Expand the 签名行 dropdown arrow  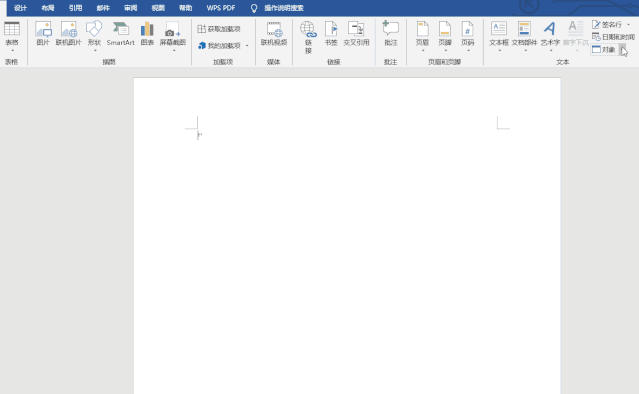click(x=628, y=25)
